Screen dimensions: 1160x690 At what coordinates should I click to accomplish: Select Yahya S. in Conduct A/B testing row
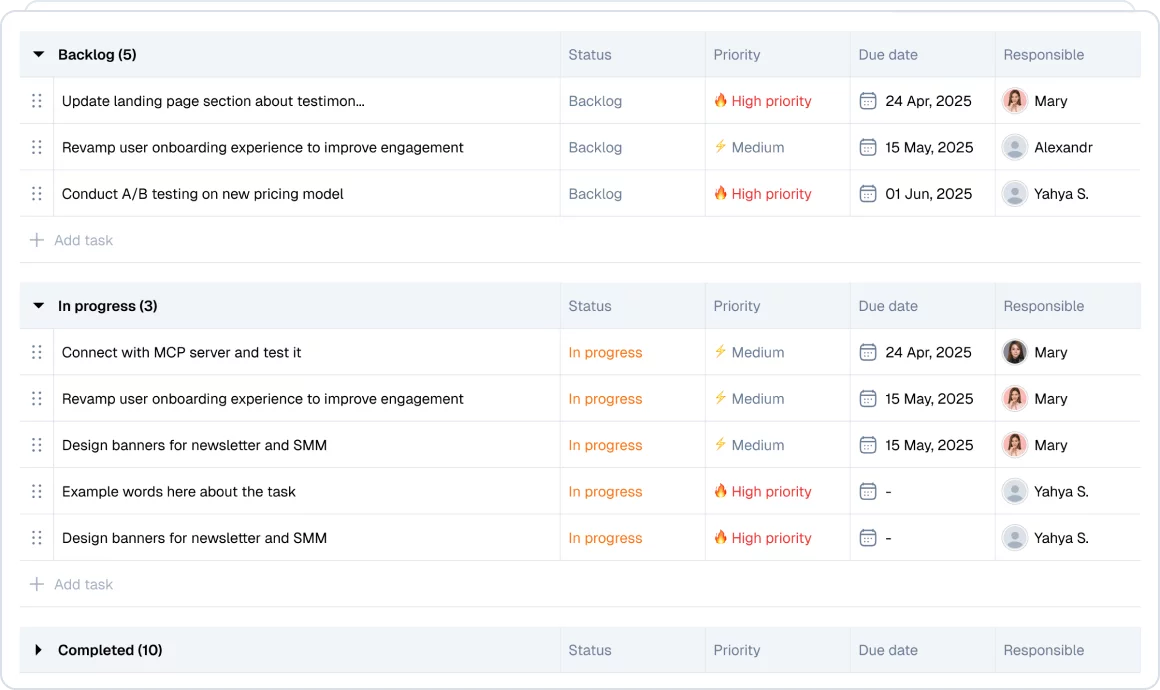coord(1060,194)
